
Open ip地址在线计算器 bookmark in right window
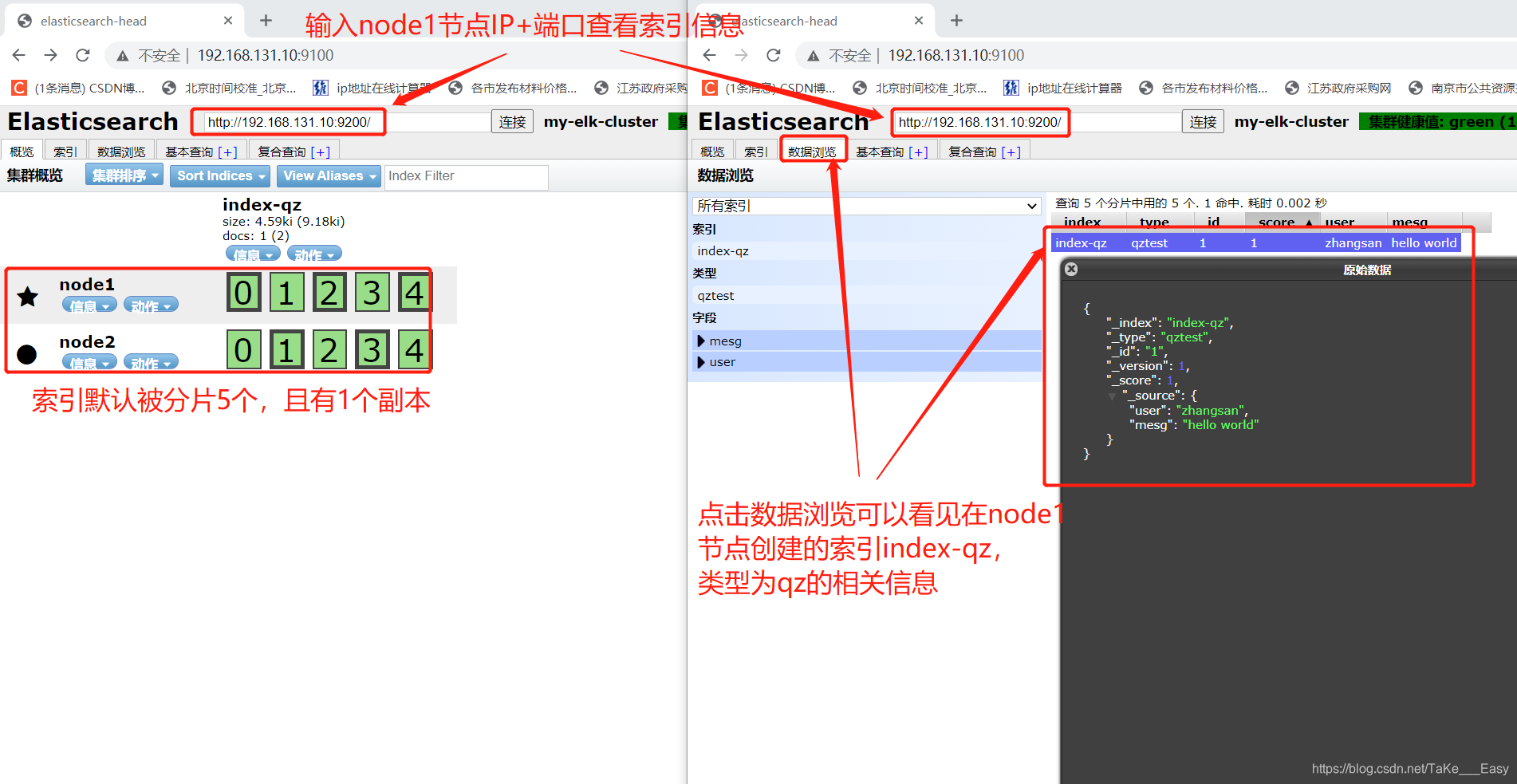(x=1062, y=88)
